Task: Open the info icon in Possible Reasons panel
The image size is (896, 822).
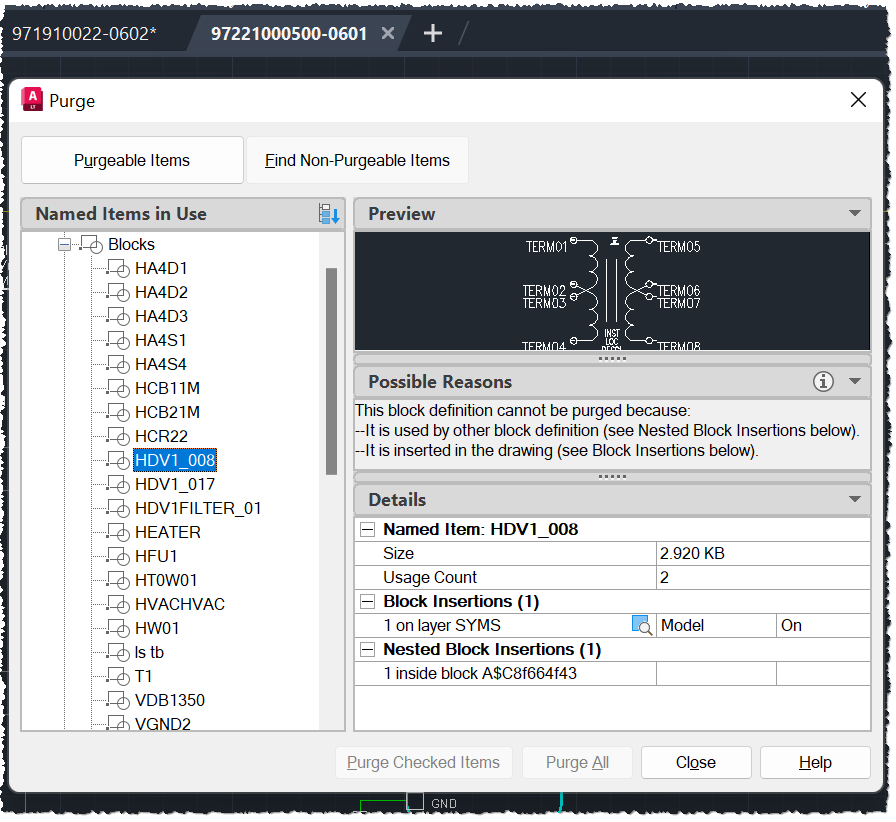Action: click(825, 382)
